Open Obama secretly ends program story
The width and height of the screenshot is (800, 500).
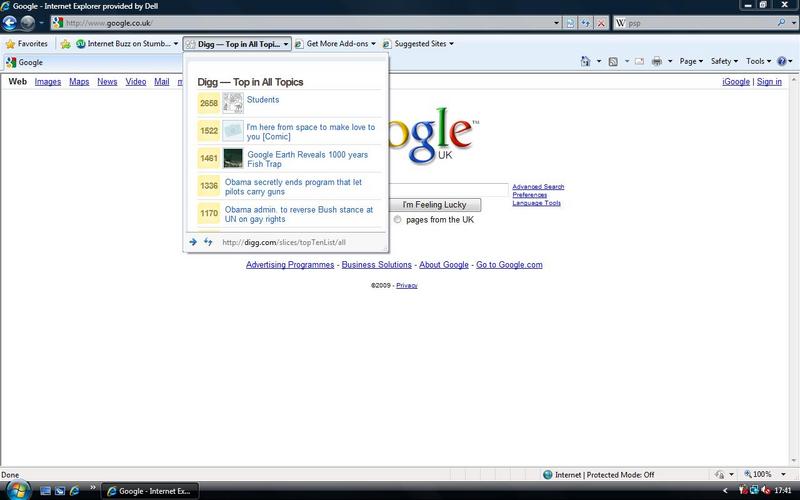pyautogui.click(x=293, y=187)
